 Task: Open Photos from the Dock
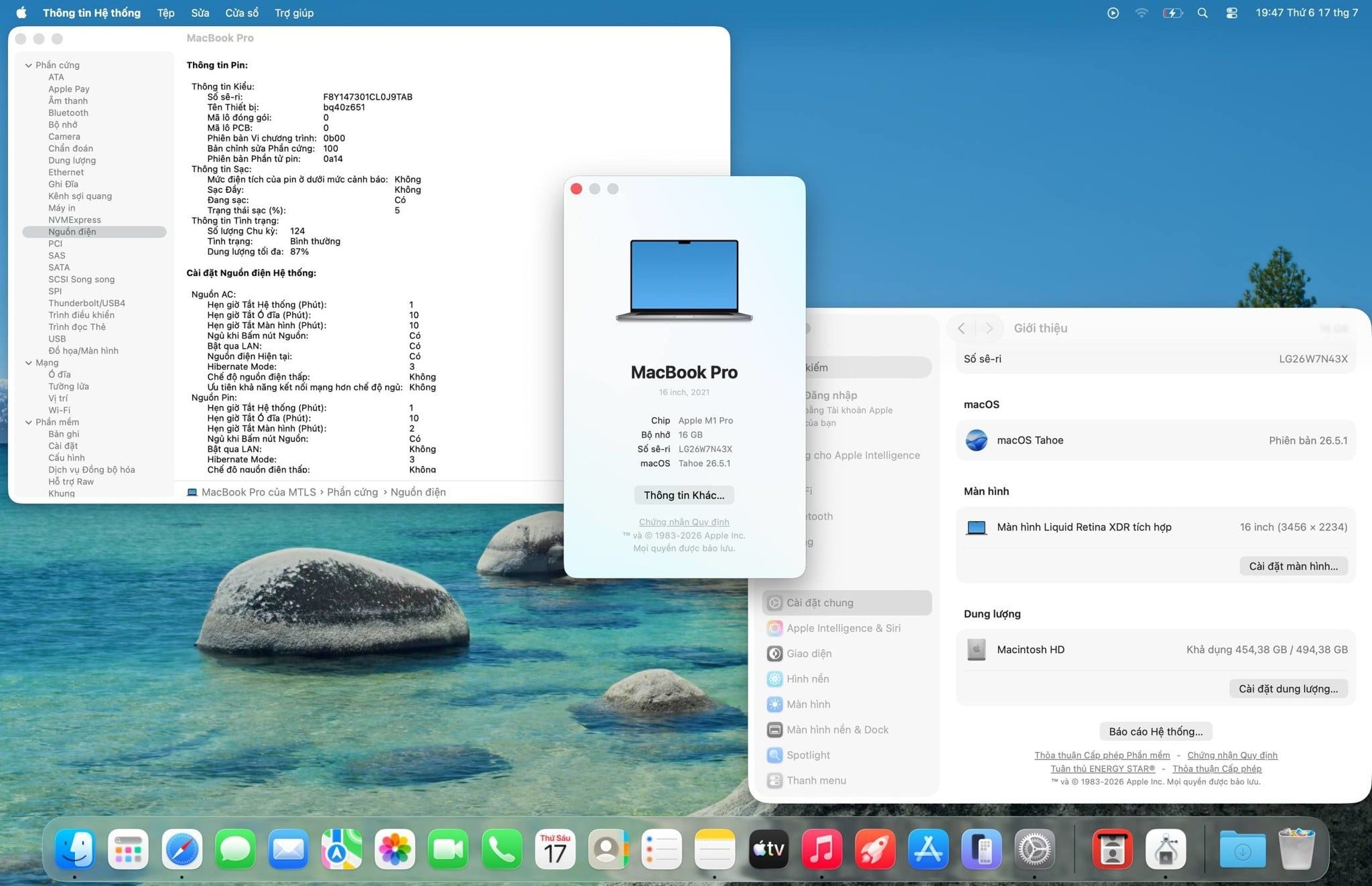coord(395,849)
